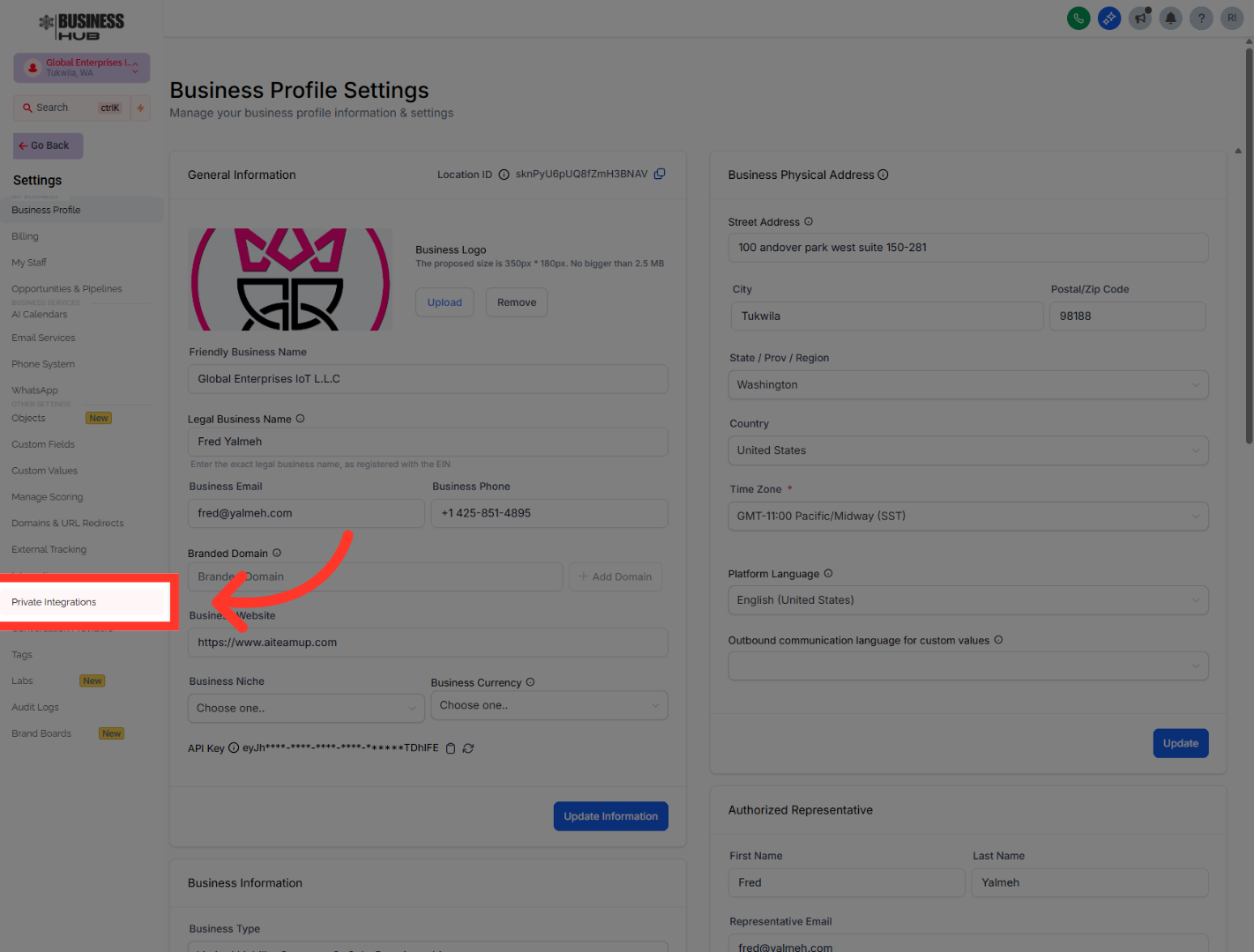
Task: Open the megaphone announcements icon
Action: pyautogui.click(x=1140, y=18)
